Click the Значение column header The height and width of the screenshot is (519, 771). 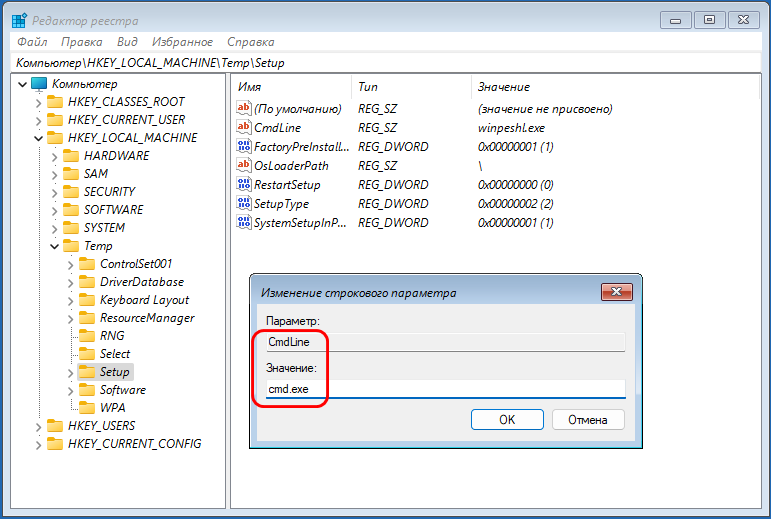615,86
